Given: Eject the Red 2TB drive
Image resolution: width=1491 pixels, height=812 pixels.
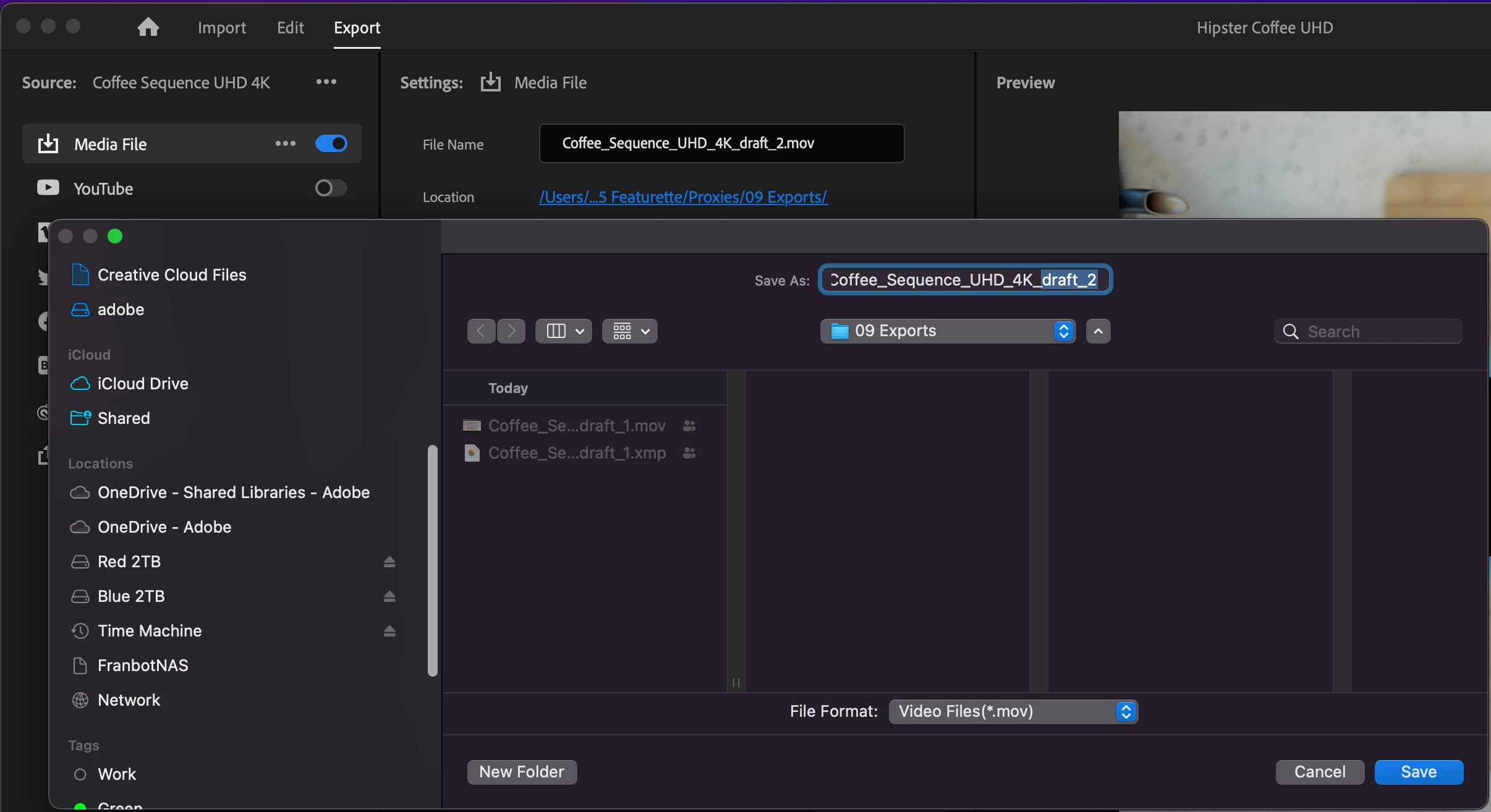Looking at the screenshot, I should [389, 562].
